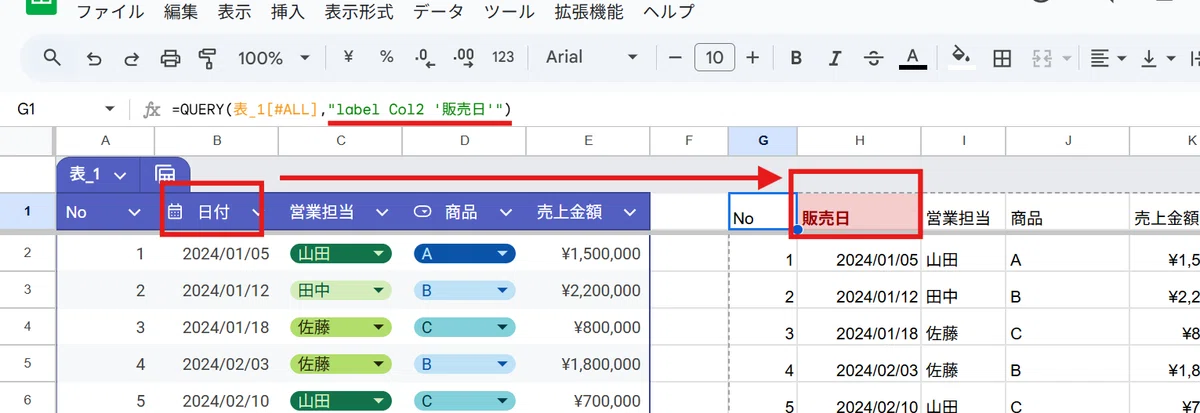Select cell G1 containing No

point(763,212)
